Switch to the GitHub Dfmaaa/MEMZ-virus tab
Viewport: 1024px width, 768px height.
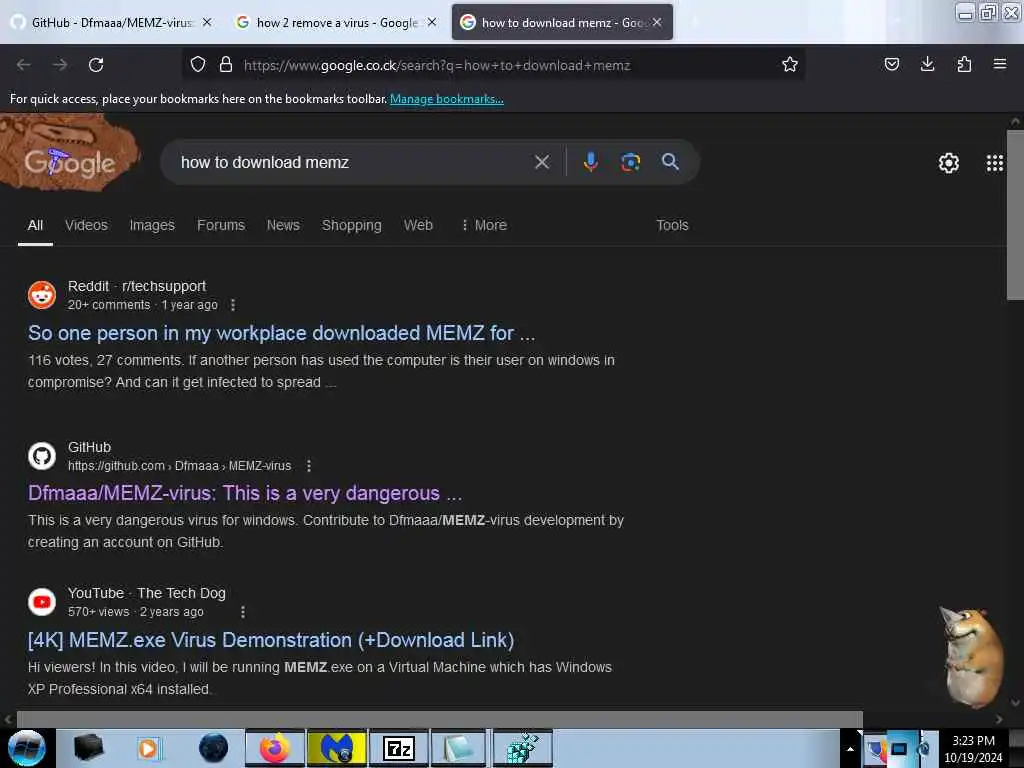coord(111,22)
